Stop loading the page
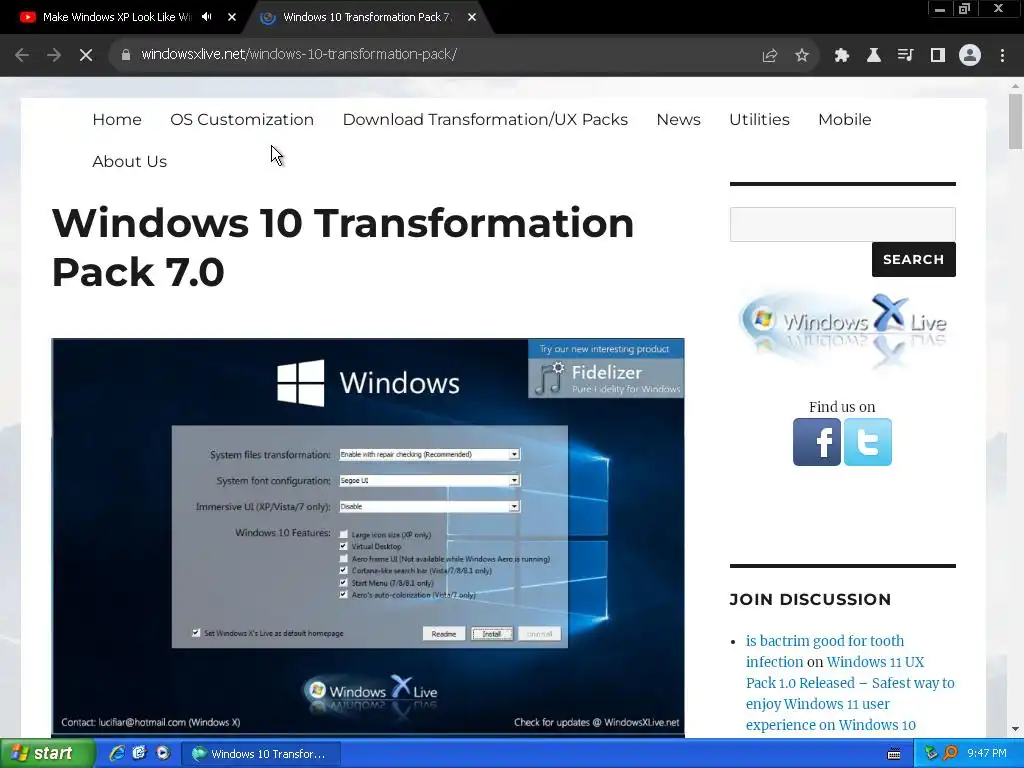This screenshot has height=768, width=1024. pyautogui.click(x=86, y=55)
